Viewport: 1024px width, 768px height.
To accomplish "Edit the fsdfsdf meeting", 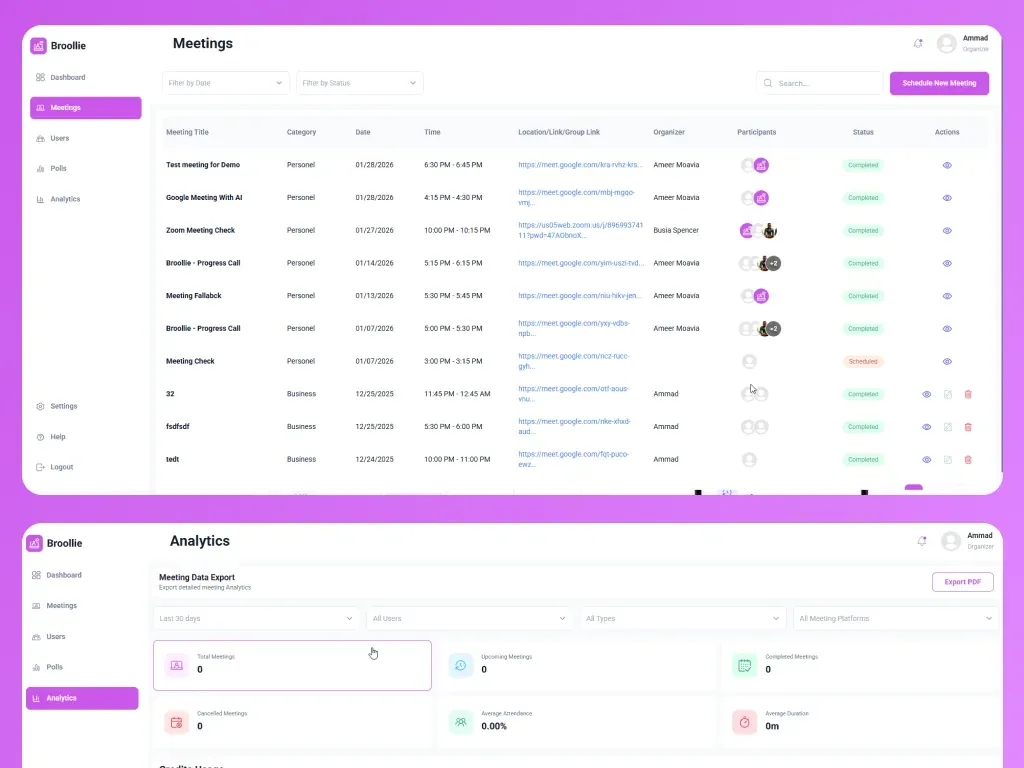I will (x=948, y=427).
